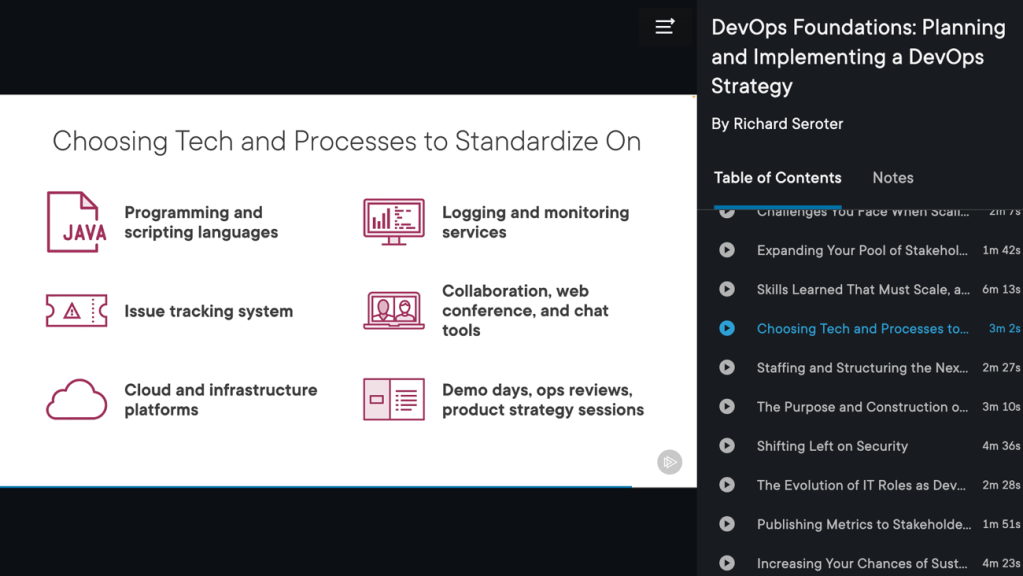
Task: Click the cloud infrastructure platforms icon
Action: [76, 400]
